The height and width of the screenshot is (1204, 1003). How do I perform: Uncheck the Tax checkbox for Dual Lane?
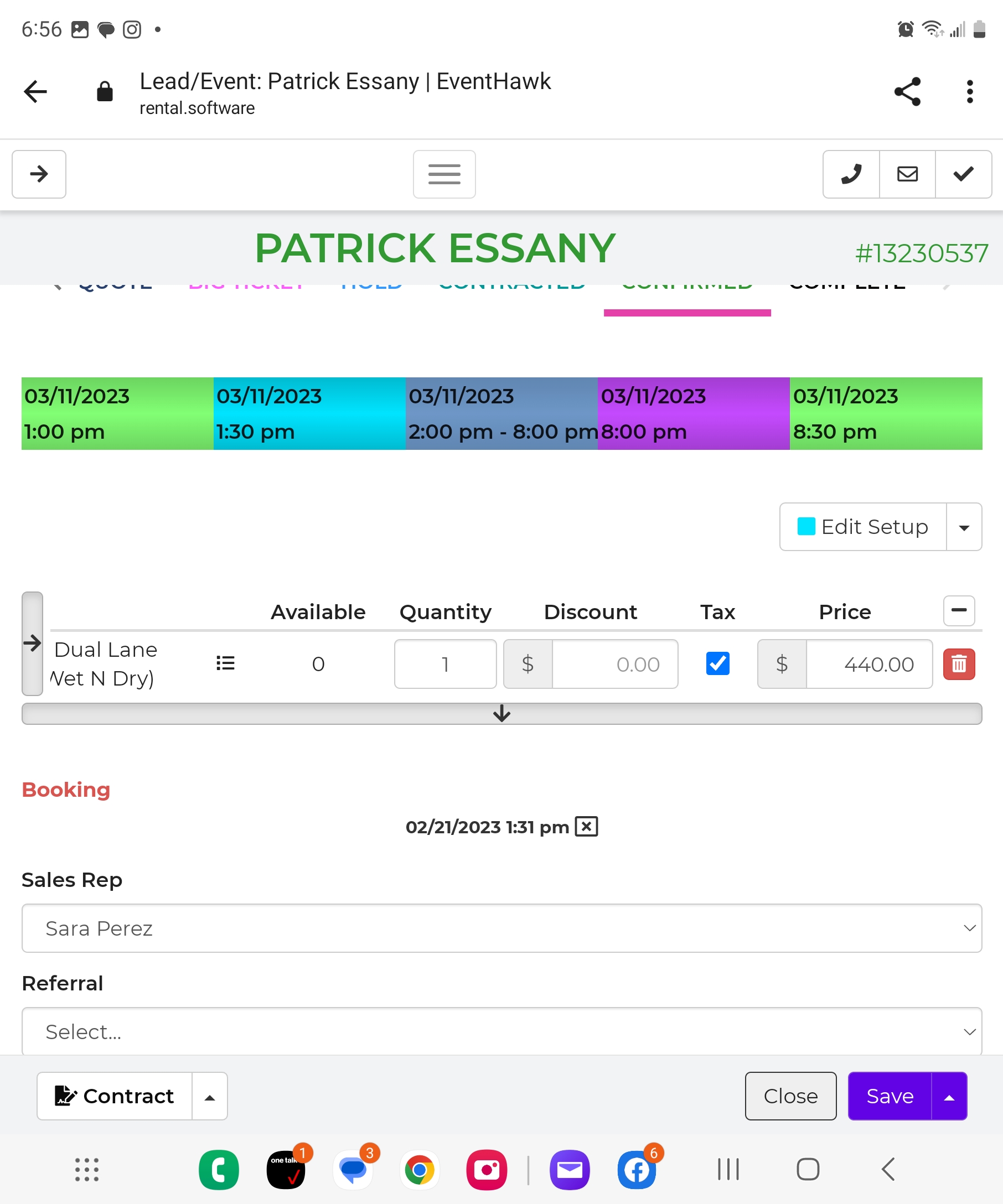click(x=717, y=663)
